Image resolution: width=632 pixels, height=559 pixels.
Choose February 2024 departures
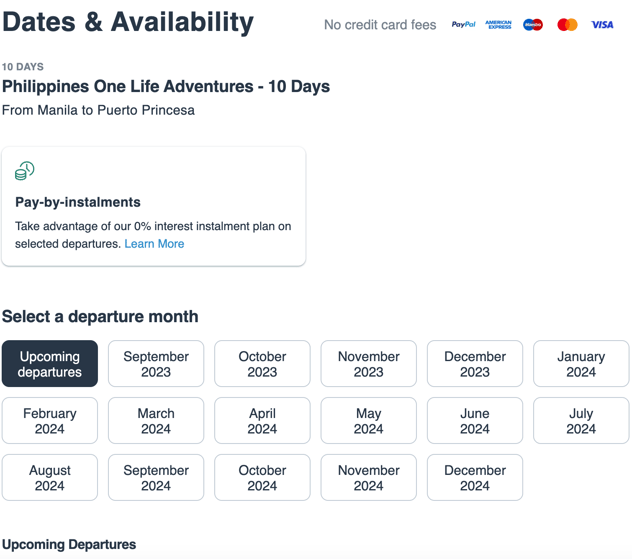[50, 421]
